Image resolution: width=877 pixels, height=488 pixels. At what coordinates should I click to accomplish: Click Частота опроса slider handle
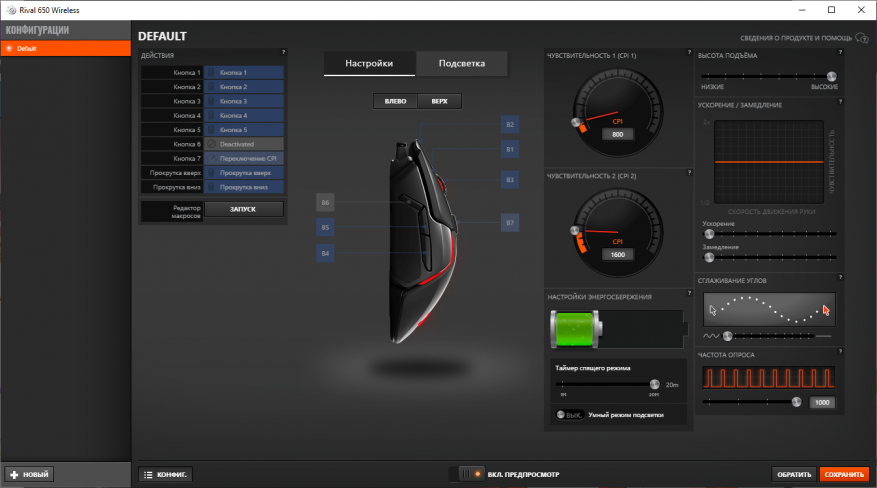click(x=796, y=402)
